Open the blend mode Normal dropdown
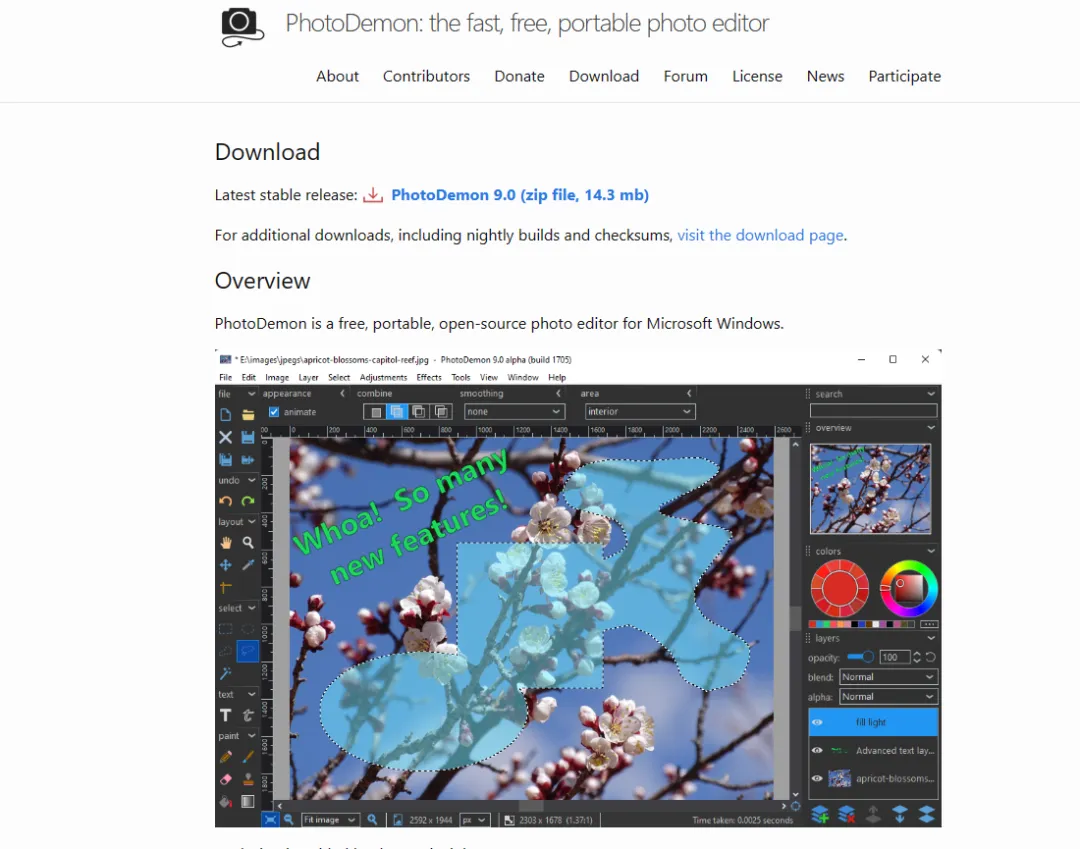 (889, 677)
